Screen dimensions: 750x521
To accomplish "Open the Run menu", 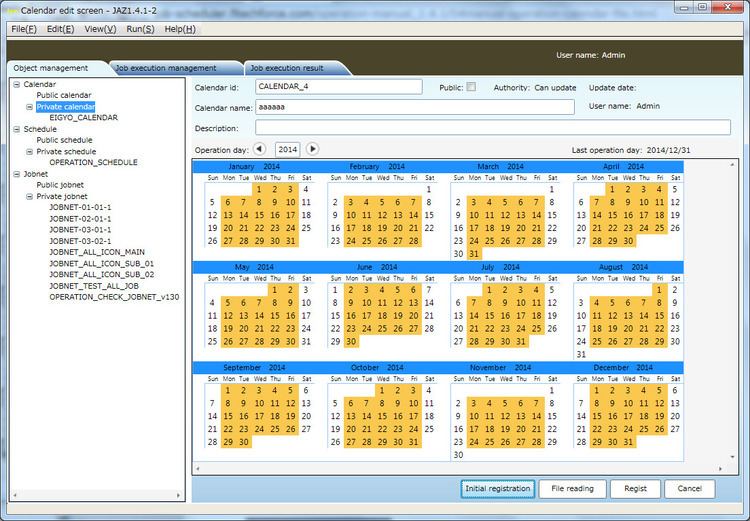I will (140, 29).
